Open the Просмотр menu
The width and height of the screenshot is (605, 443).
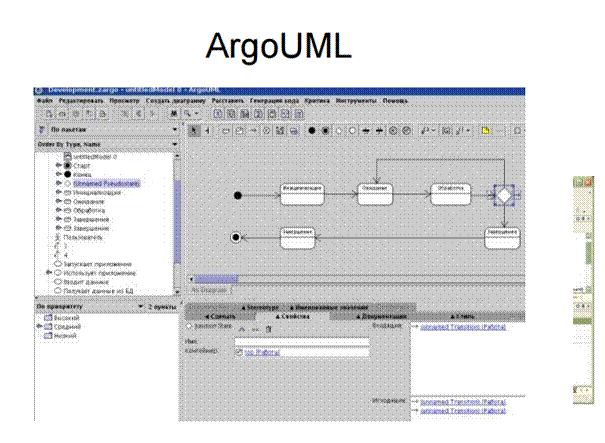(x=124, y=101)
